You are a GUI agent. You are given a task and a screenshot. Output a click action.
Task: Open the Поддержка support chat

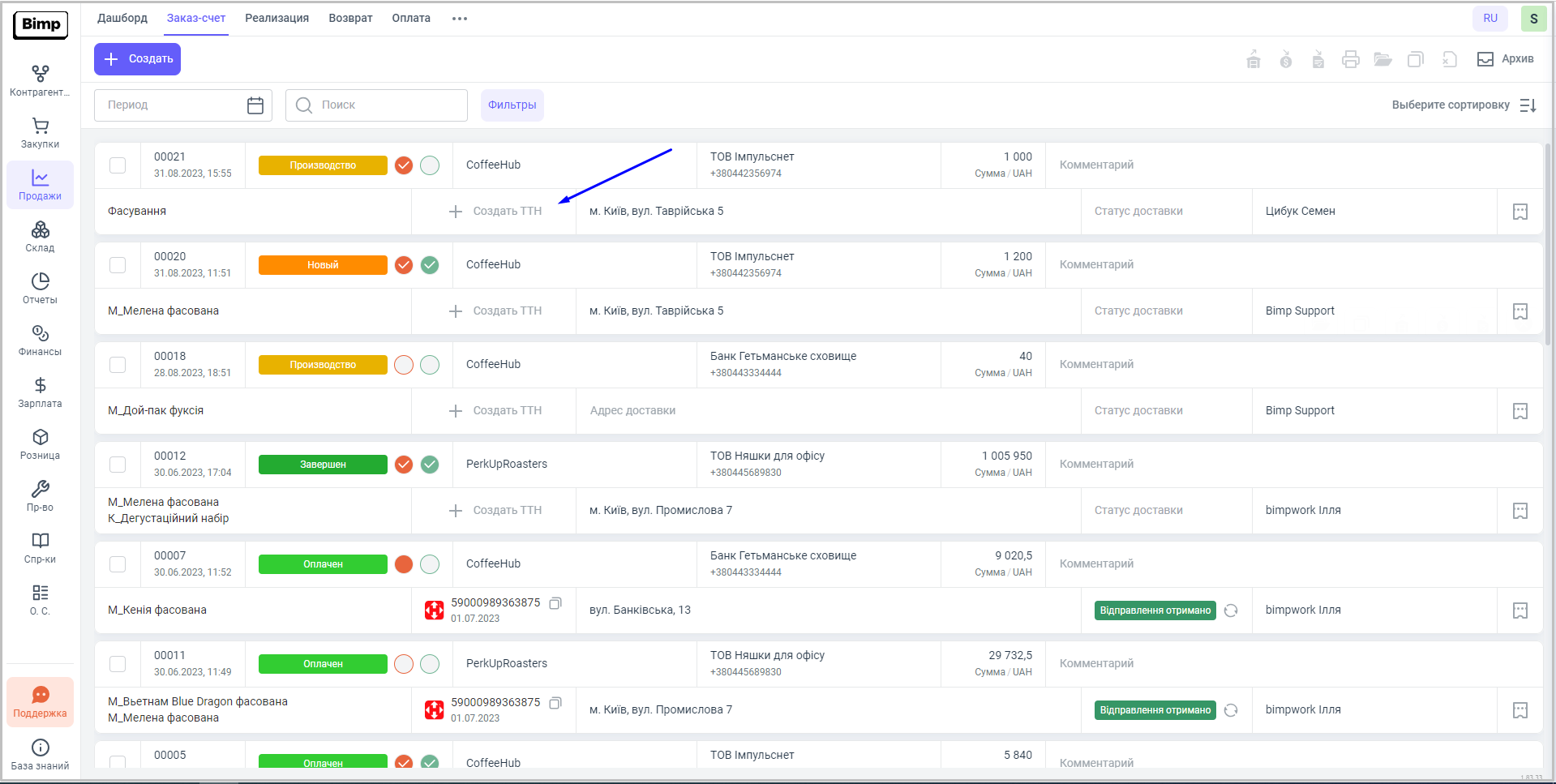tap(40, 702)
